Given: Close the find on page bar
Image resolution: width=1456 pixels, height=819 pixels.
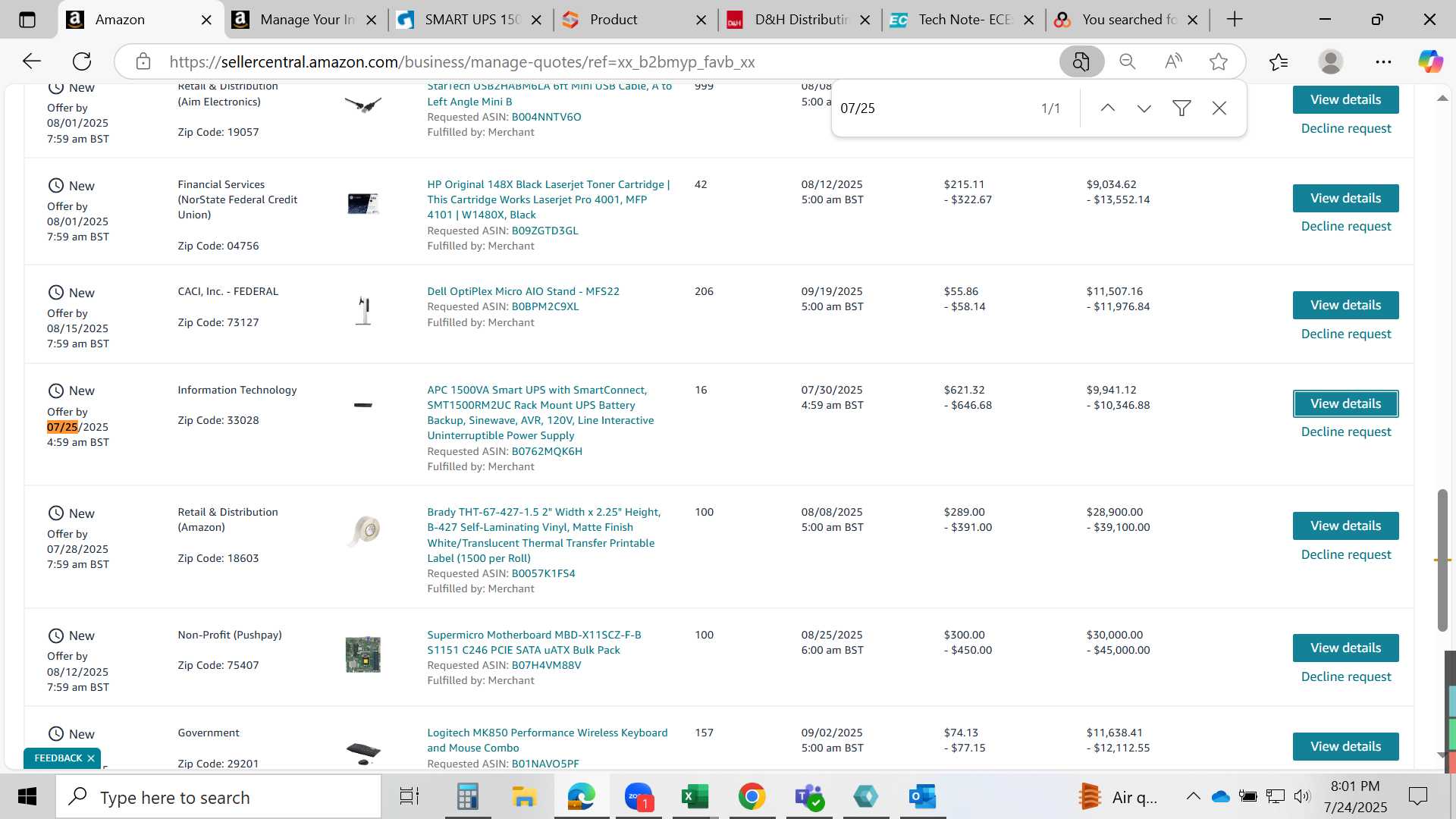Looking at the screenshot, I should tap(1219, 108).
